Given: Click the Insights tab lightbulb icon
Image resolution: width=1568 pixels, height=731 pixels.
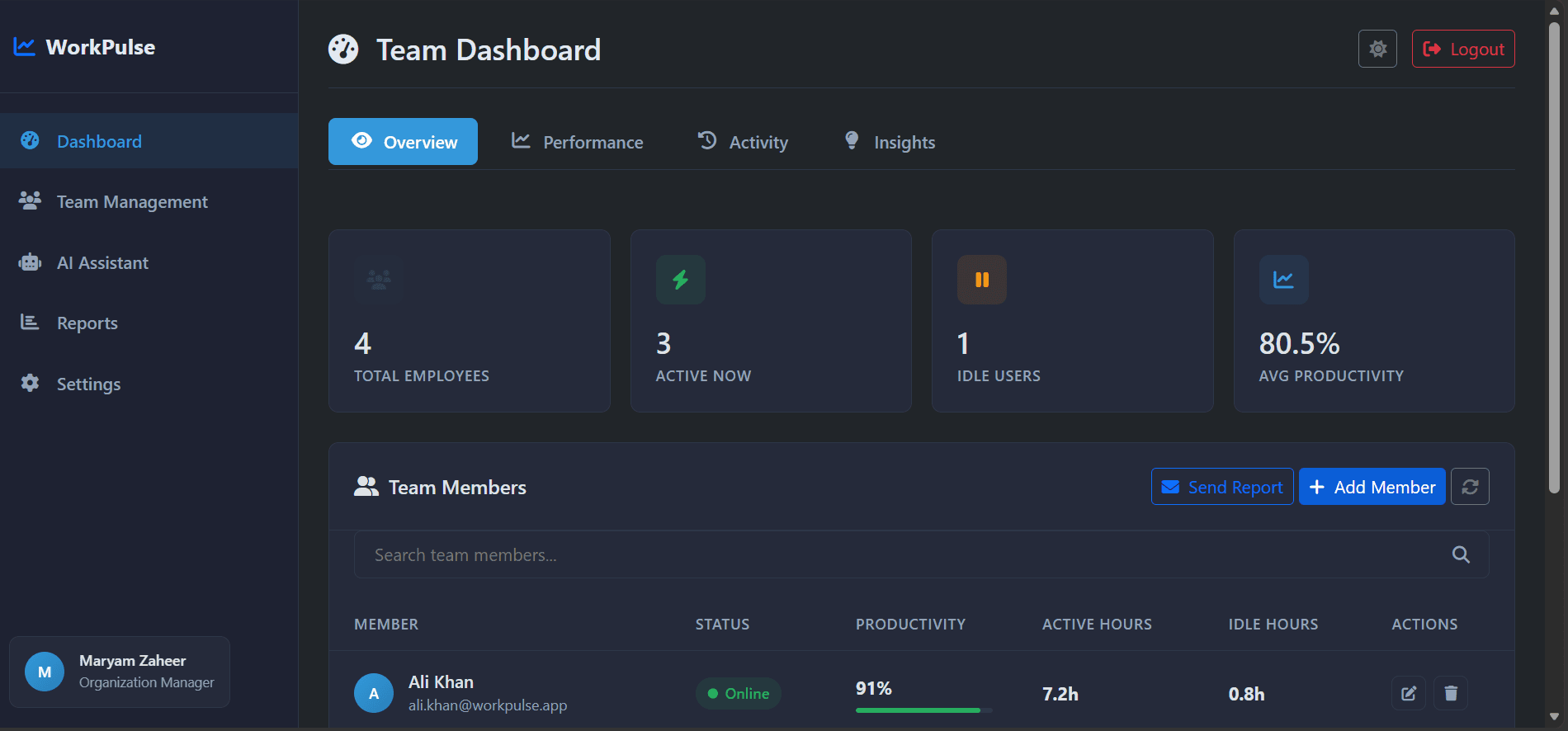Looking at the screenshot, I should (x=852, y=140).
